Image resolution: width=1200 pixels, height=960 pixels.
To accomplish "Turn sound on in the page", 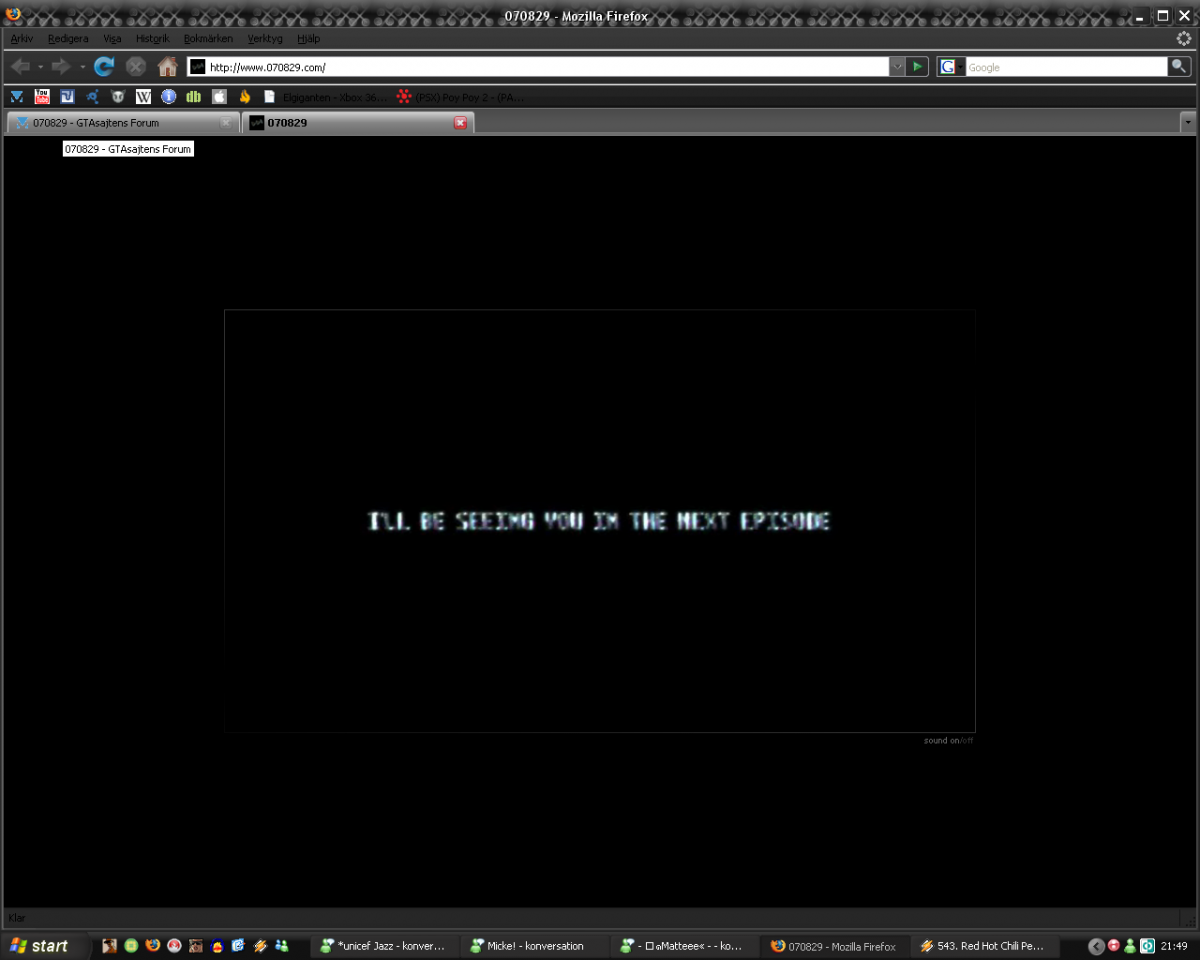I will (x=942, y=741).
